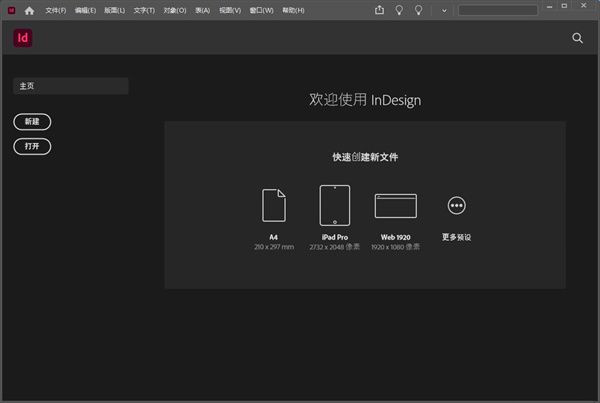Viewport: 600px width, 403px height.
Task: Click the 打开 button
Action: click(32, 146)
